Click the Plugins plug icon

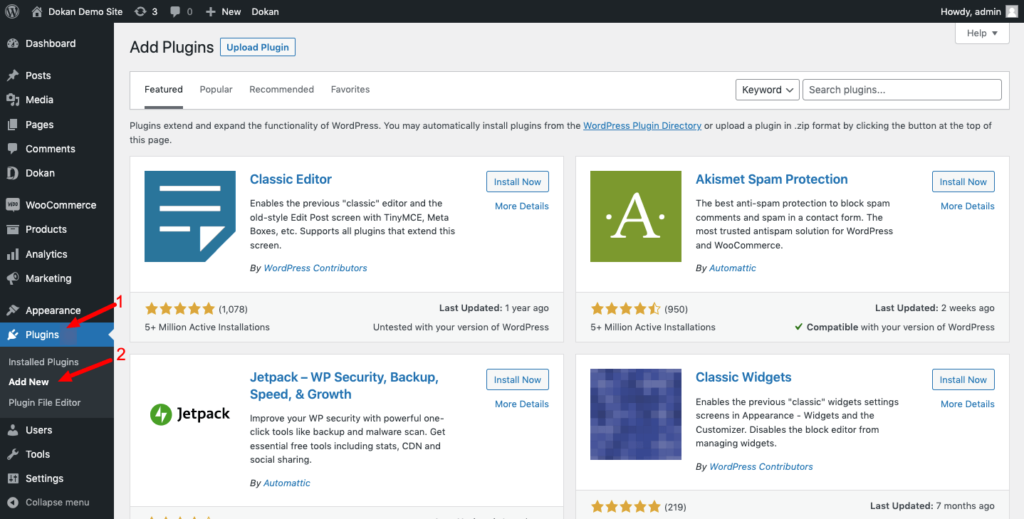12,335
